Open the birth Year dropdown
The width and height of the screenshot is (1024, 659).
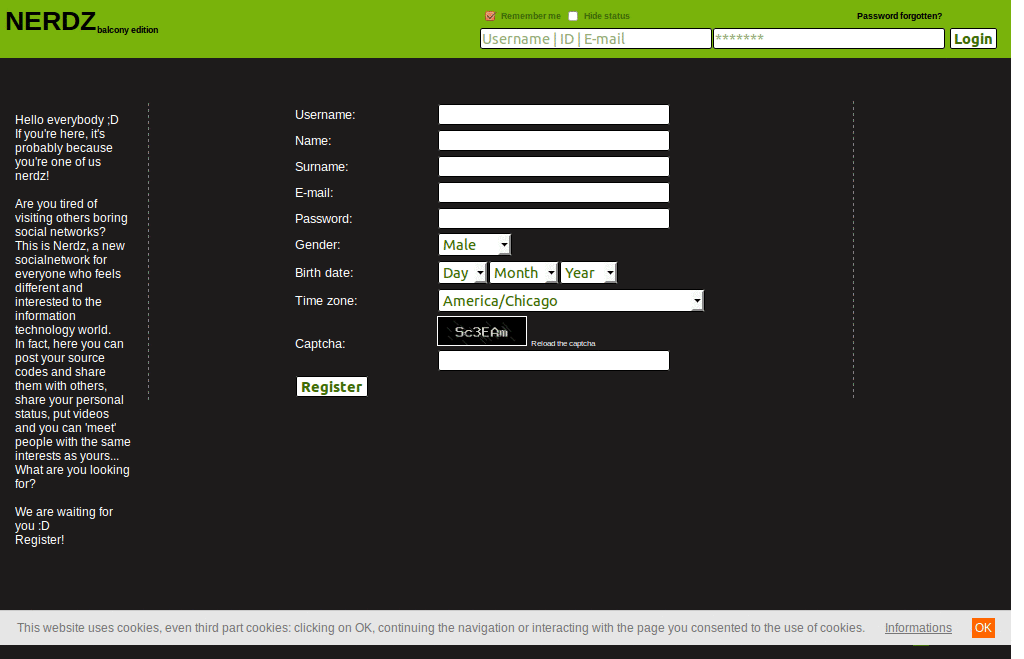[588, 273]
